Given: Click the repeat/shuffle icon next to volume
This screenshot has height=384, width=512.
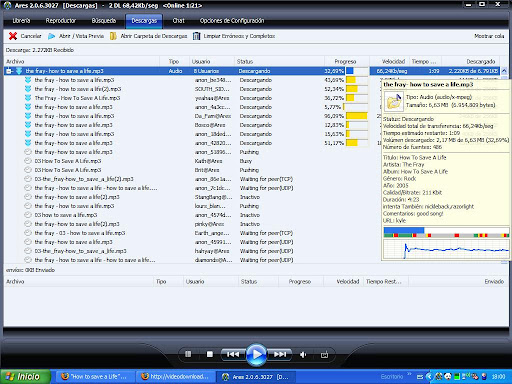Looking at the screenshot, I should (x=324, y=355).
